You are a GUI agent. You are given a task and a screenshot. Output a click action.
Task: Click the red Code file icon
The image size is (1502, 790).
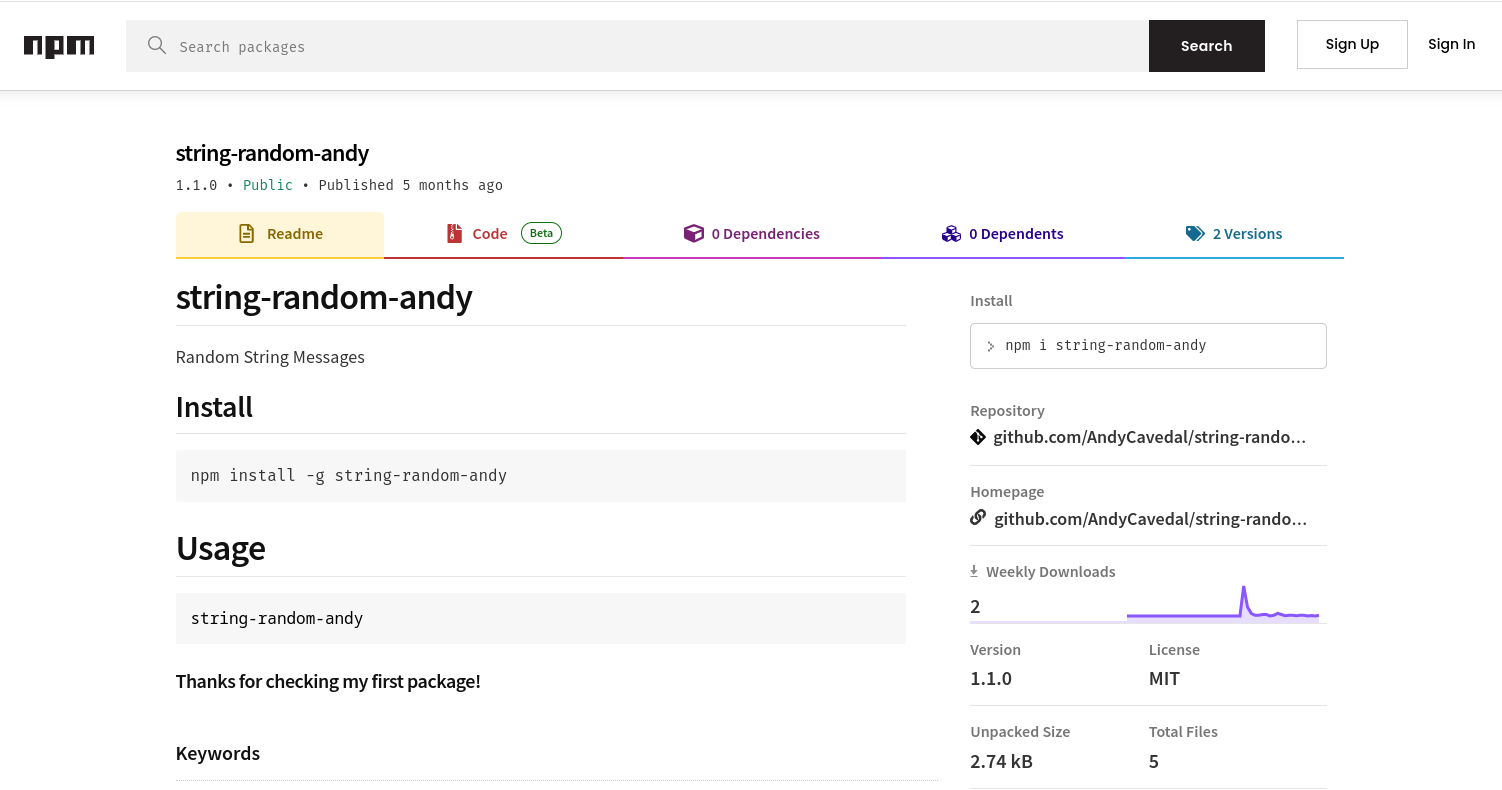pyautogui.click(x=455, y=232)
